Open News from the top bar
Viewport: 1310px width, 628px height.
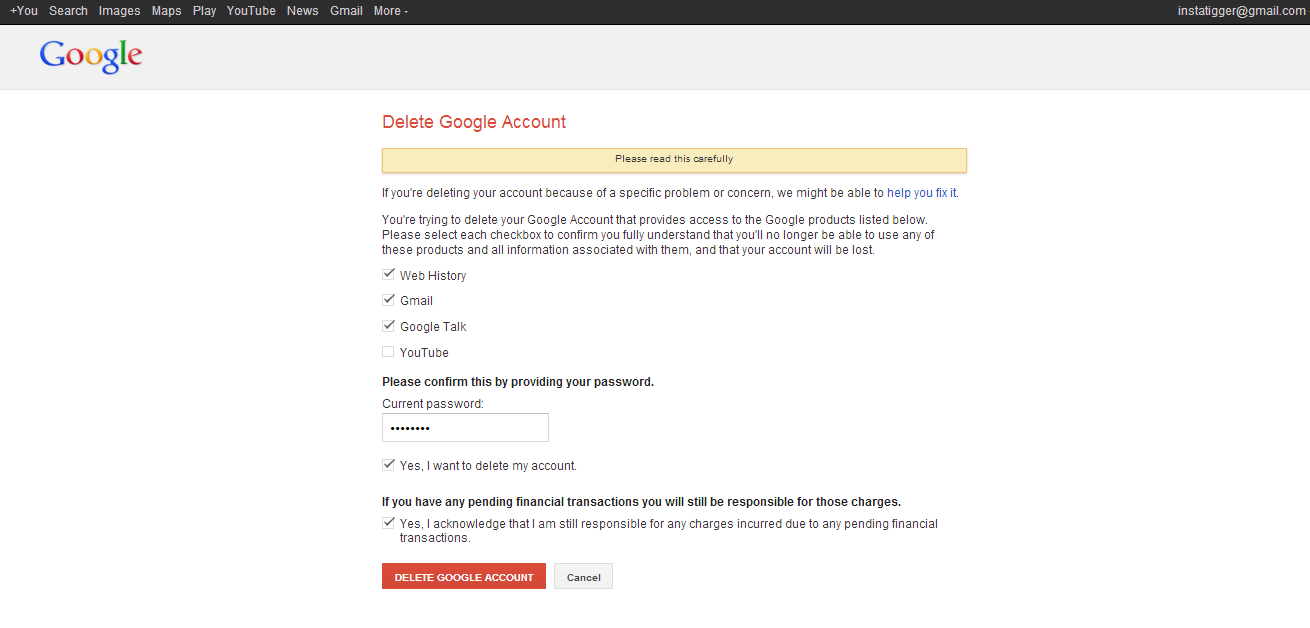302,11
